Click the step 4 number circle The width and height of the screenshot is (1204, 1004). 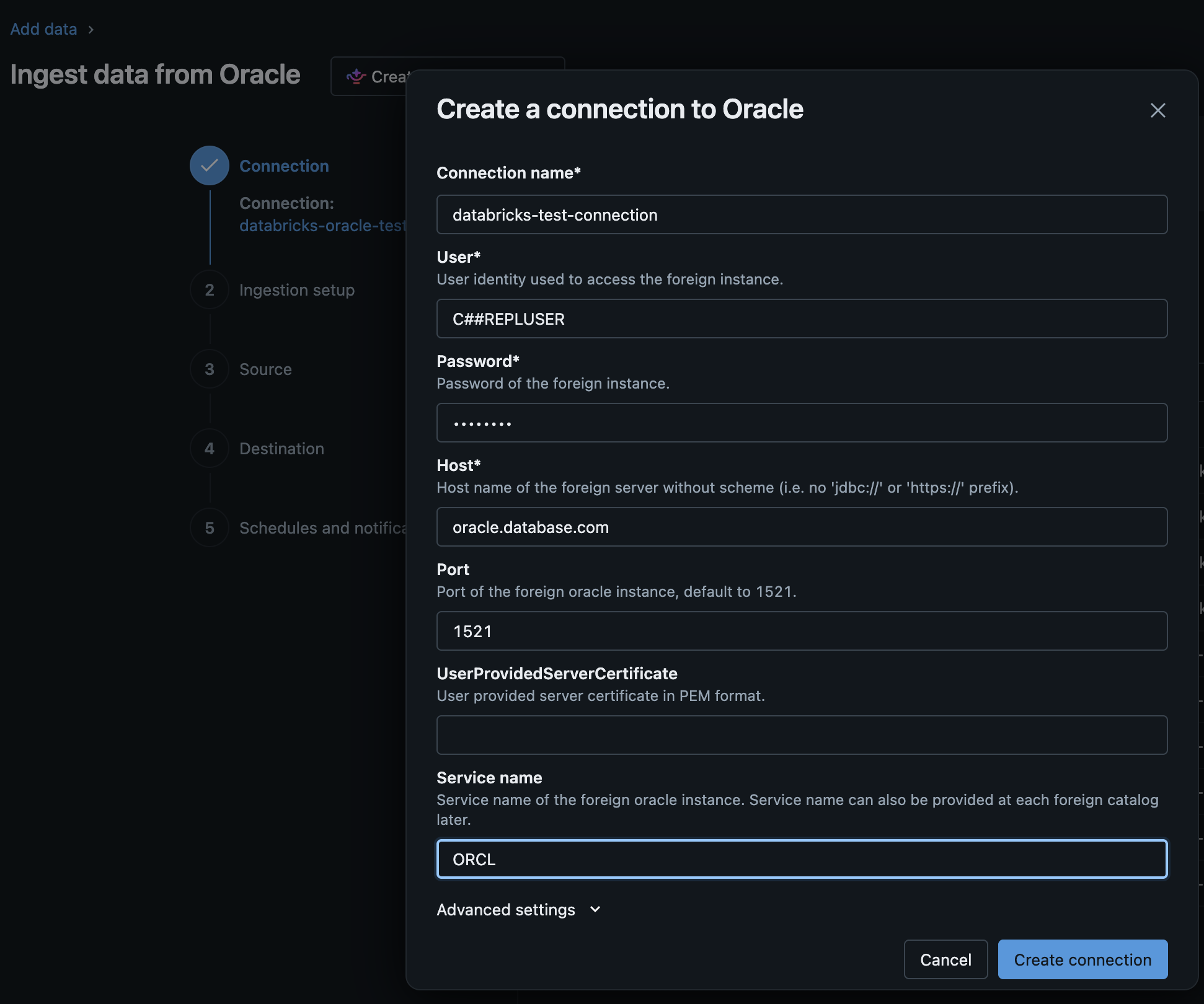point(210,448)
